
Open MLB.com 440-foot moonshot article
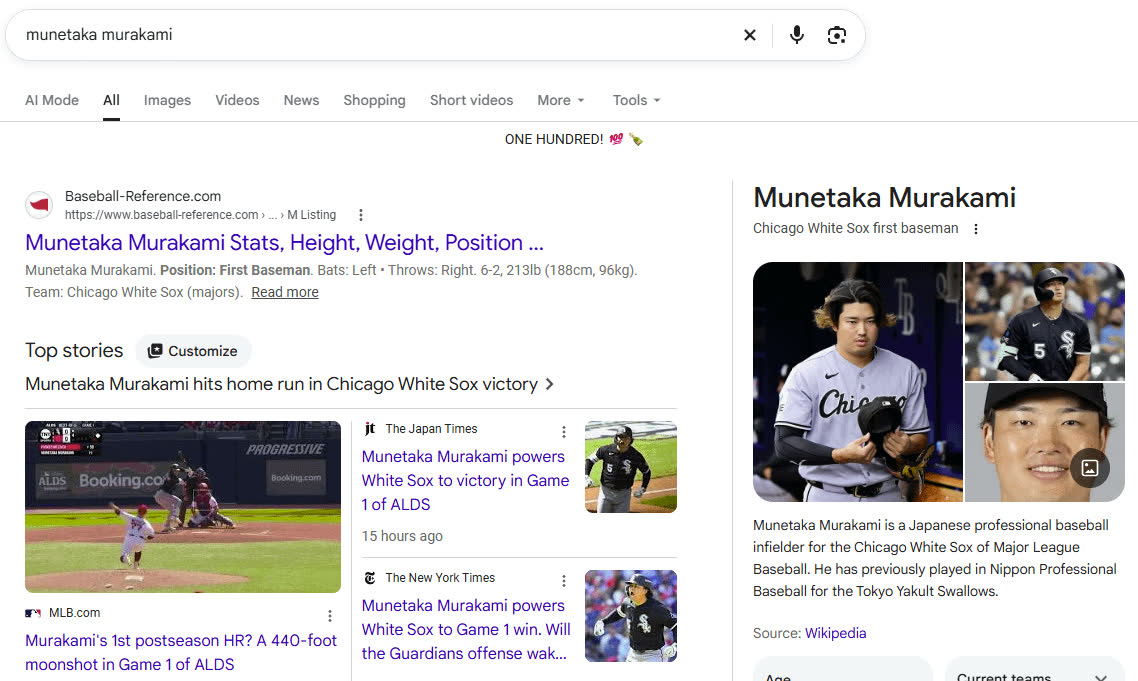(181, 652)
